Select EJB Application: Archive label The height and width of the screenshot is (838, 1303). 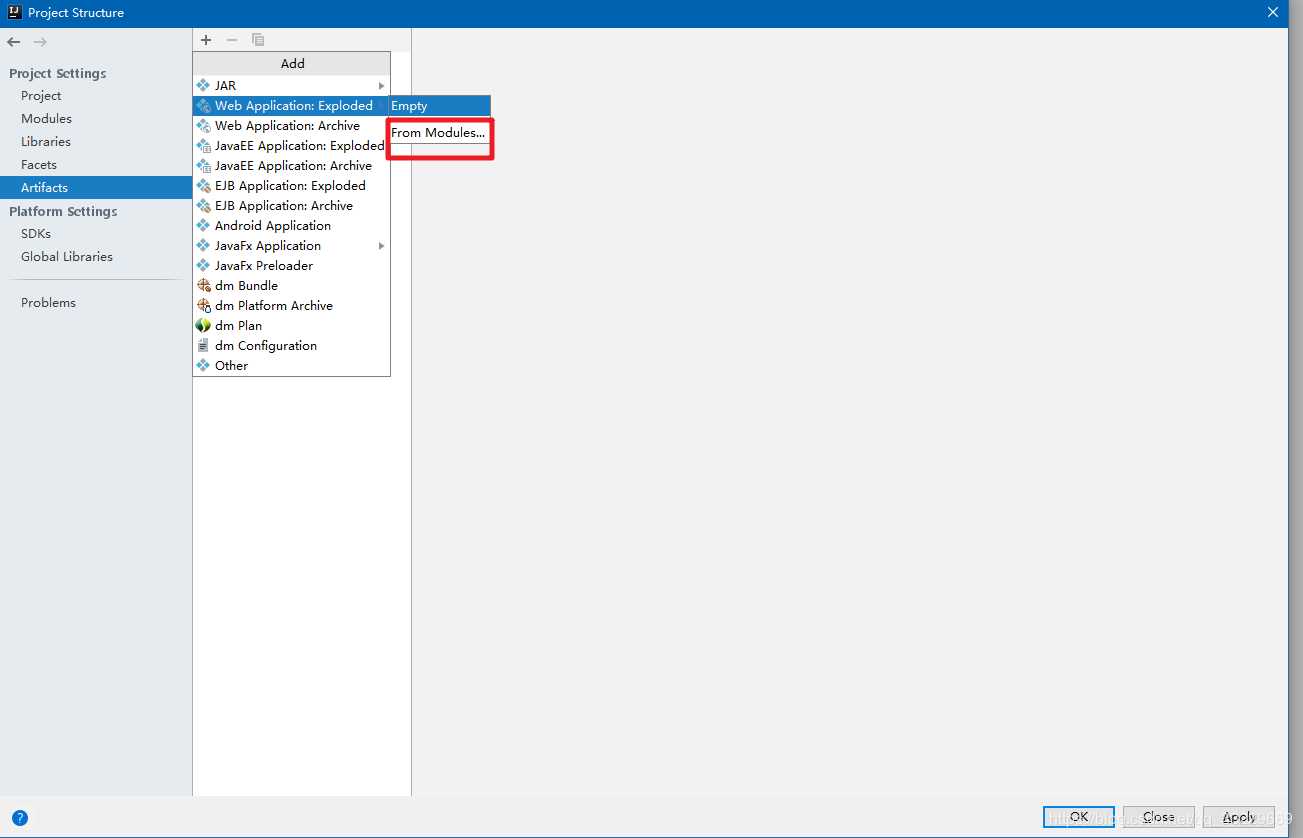[x=284, y=206]
